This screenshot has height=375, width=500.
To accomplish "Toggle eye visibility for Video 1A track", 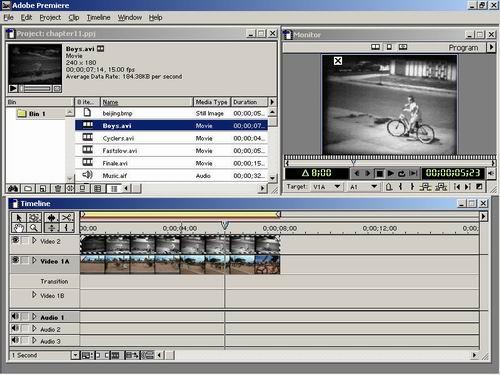I will [15, 260].
